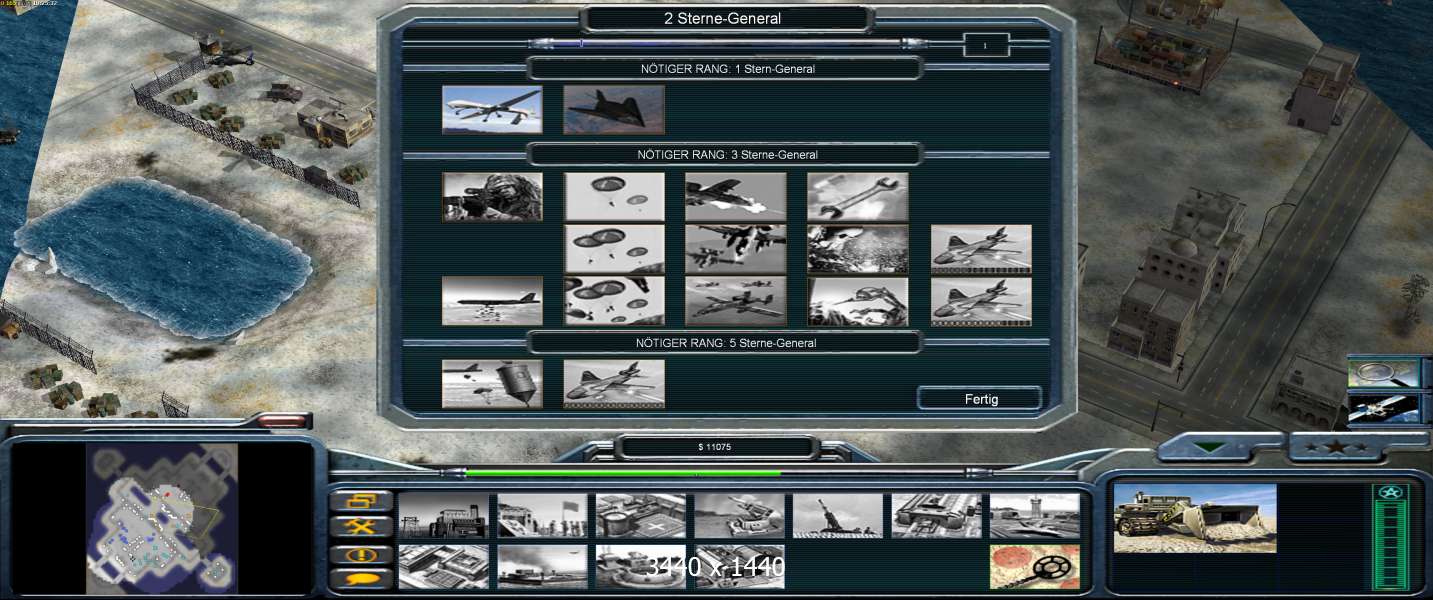The height and width of the screenshot is (600, 1433).
Task: Build the Barracks with the flag
Action: tap(543, 515)
